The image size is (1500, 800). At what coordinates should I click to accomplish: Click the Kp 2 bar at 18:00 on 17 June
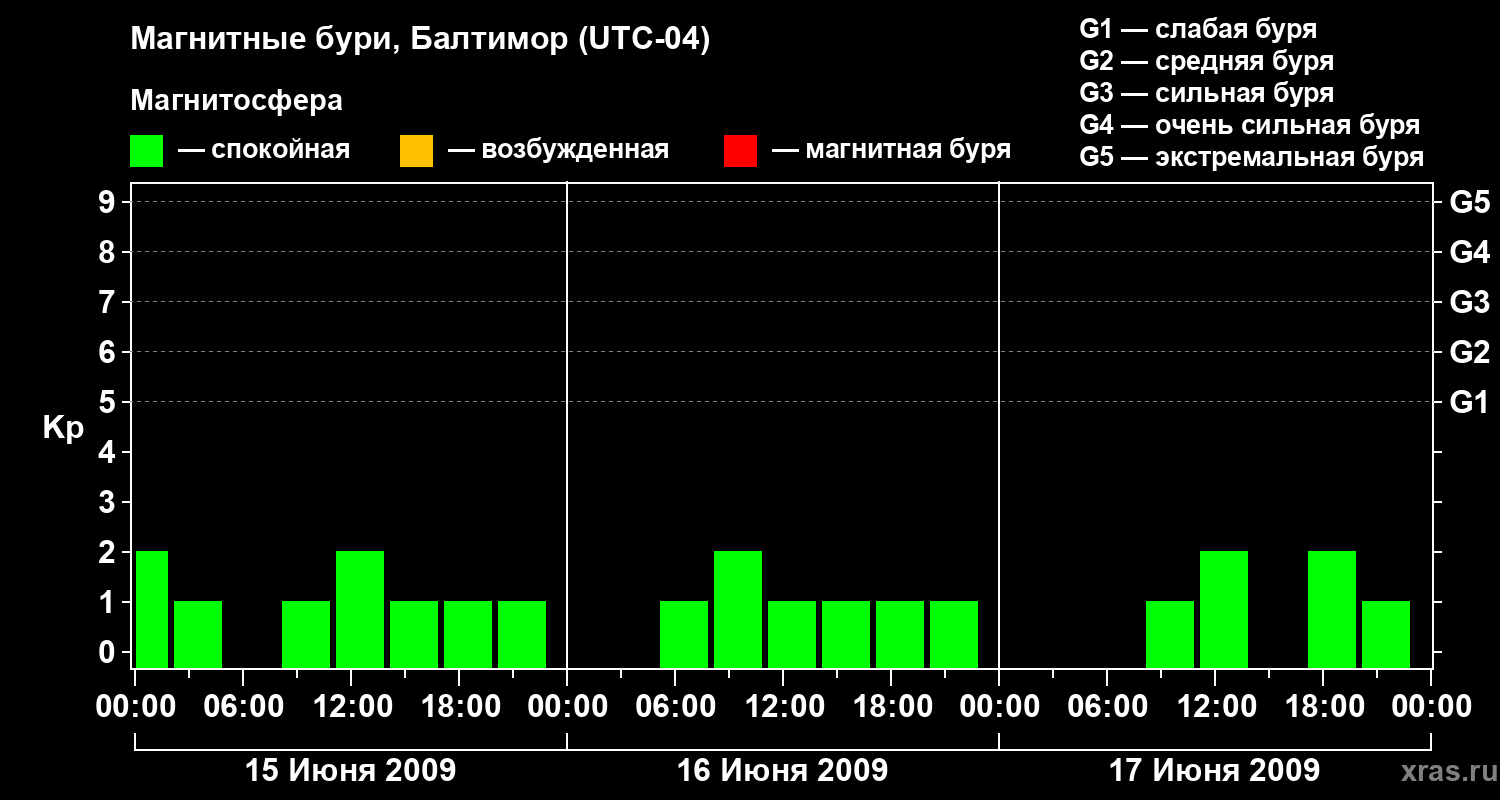point(1332,609)
